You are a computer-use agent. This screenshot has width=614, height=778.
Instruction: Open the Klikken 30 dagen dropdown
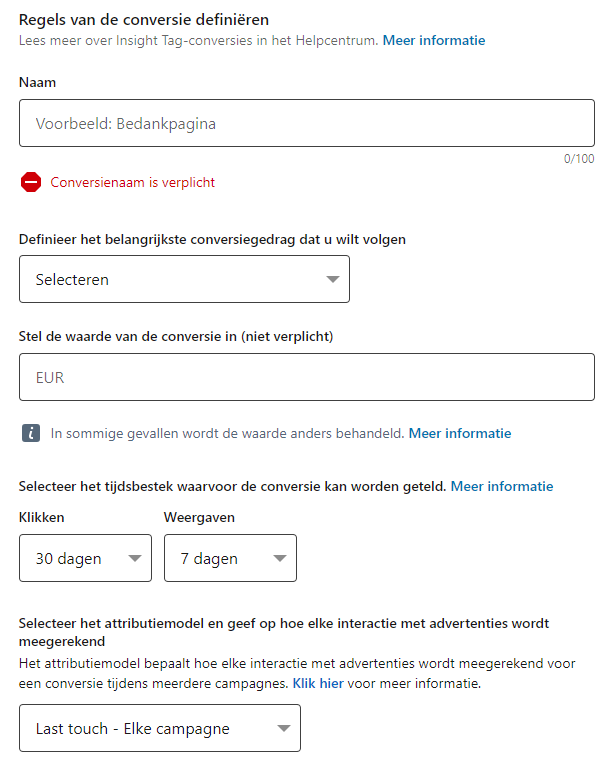(x=85, y=558)
